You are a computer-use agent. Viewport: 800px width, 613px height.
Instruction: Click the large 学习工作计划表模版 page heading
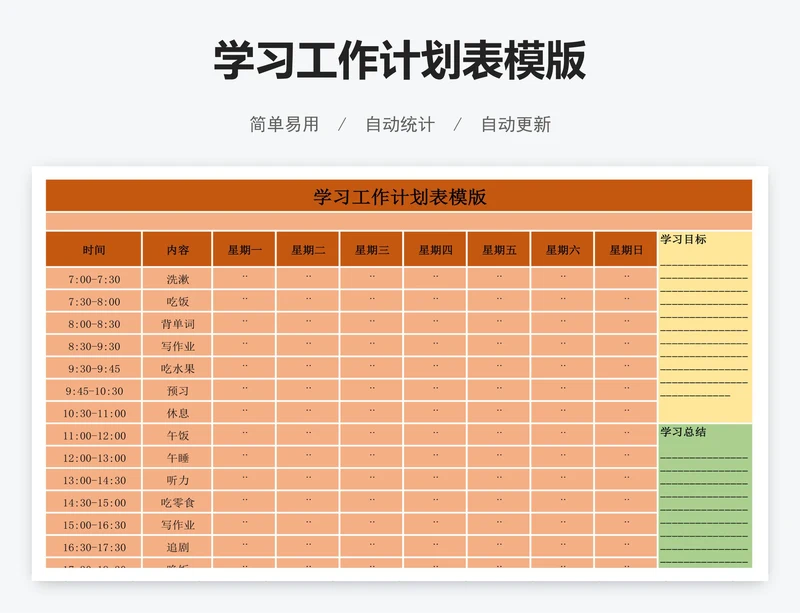[x=399, y=61]
